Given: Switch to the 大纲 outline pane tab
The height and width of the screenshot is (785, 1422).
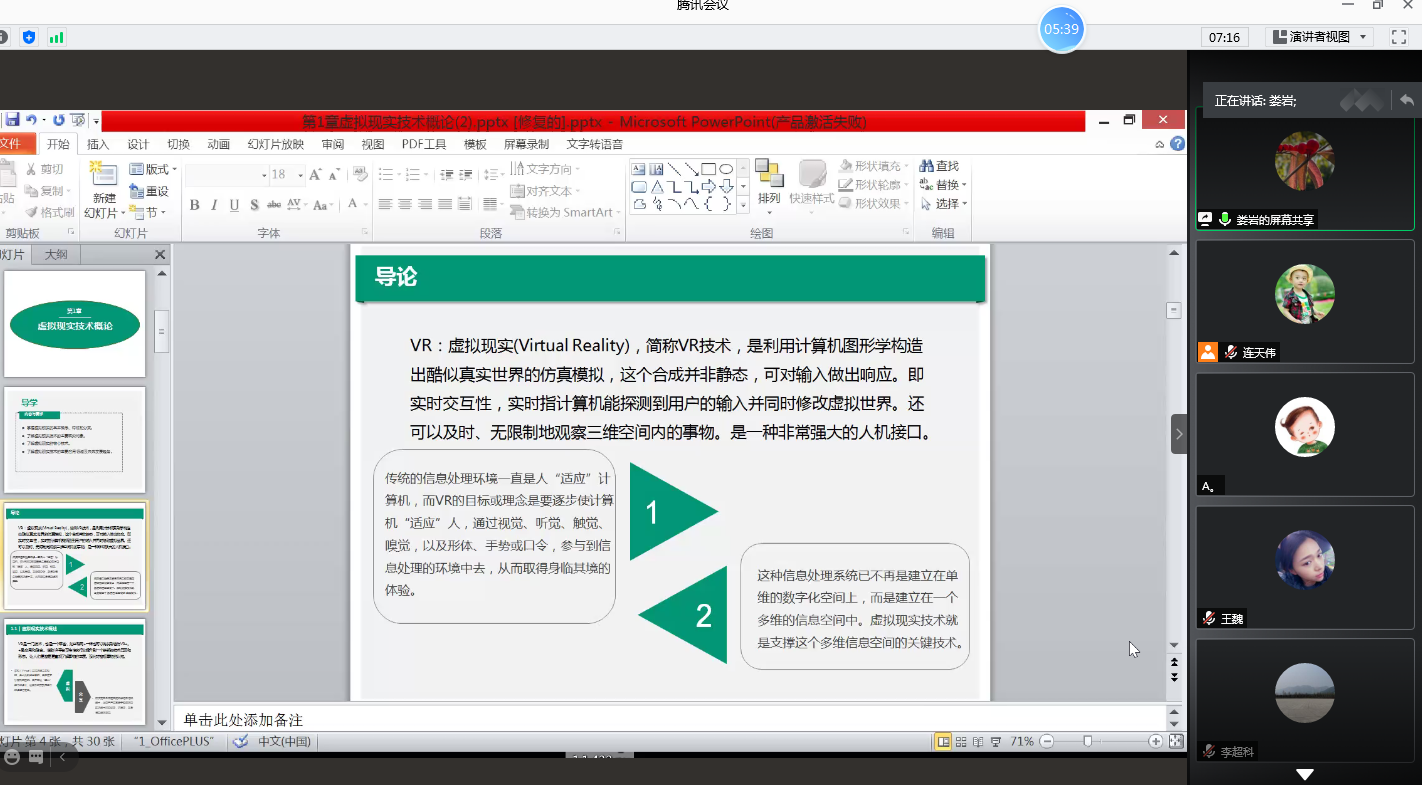Looking at the screenshot, I should tap(56, 255).
